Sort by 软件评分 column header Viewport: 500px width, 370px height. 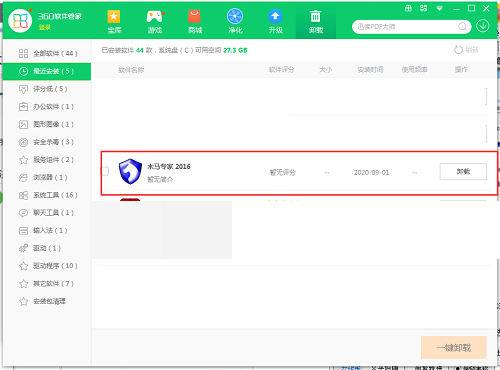pos(282,70)
